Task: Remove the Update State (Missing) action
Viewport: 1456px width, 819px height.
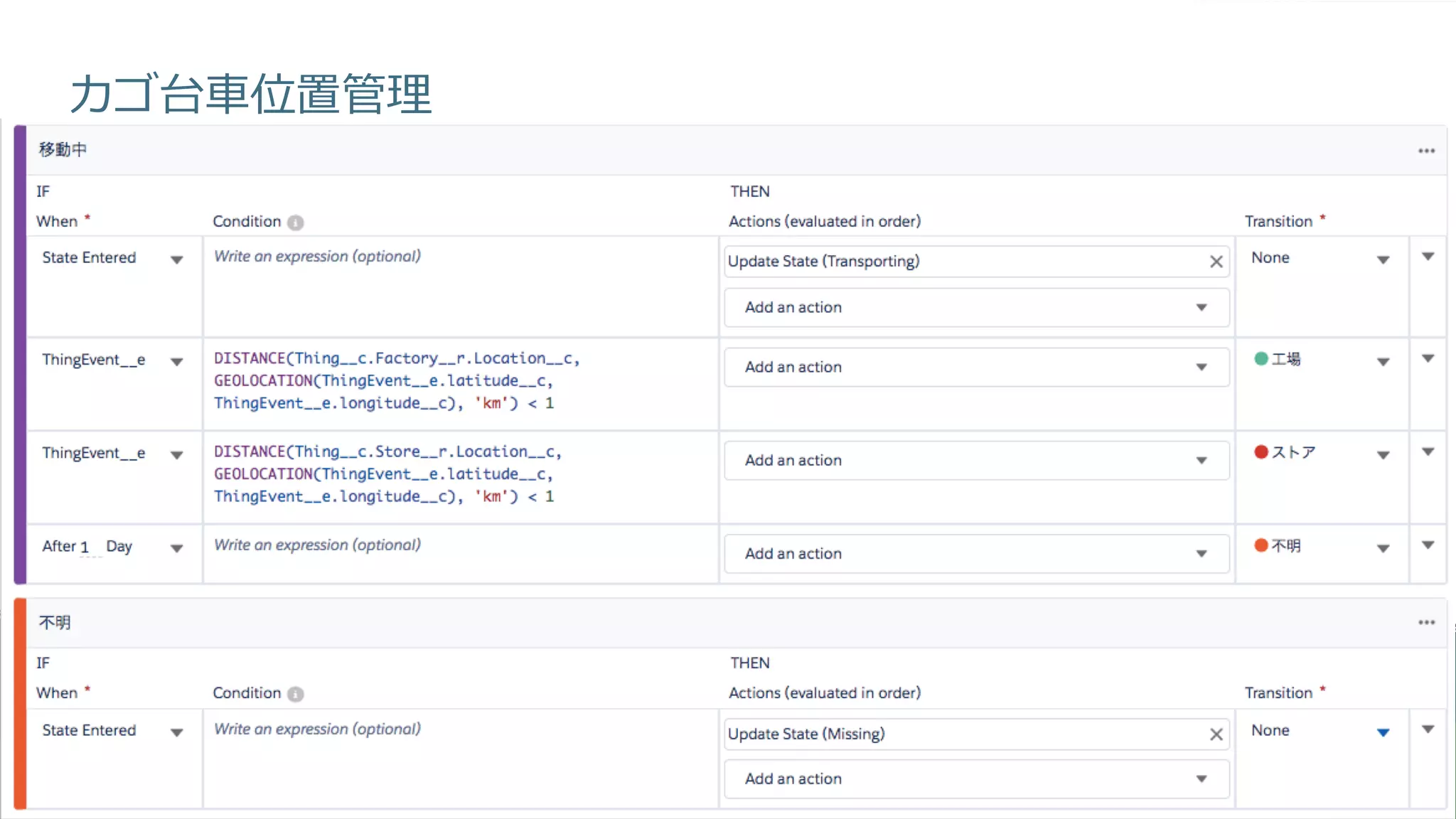Action: tap(1216, 734)
